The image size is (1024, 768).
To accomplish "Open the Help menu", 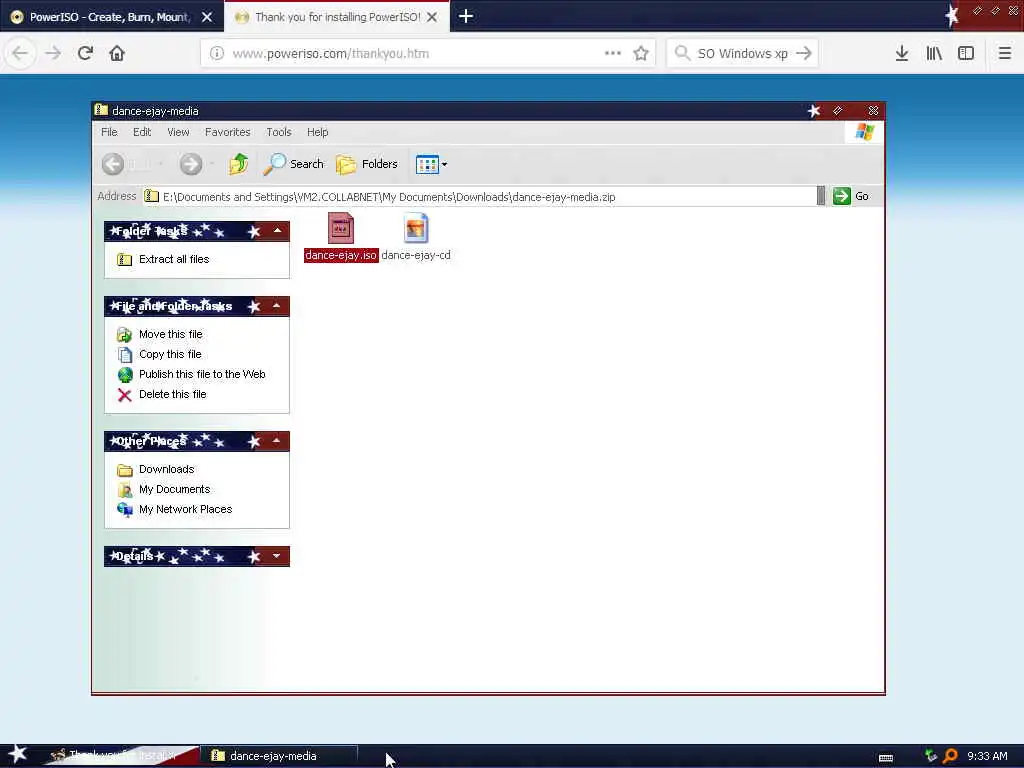I will coord(317,132).
